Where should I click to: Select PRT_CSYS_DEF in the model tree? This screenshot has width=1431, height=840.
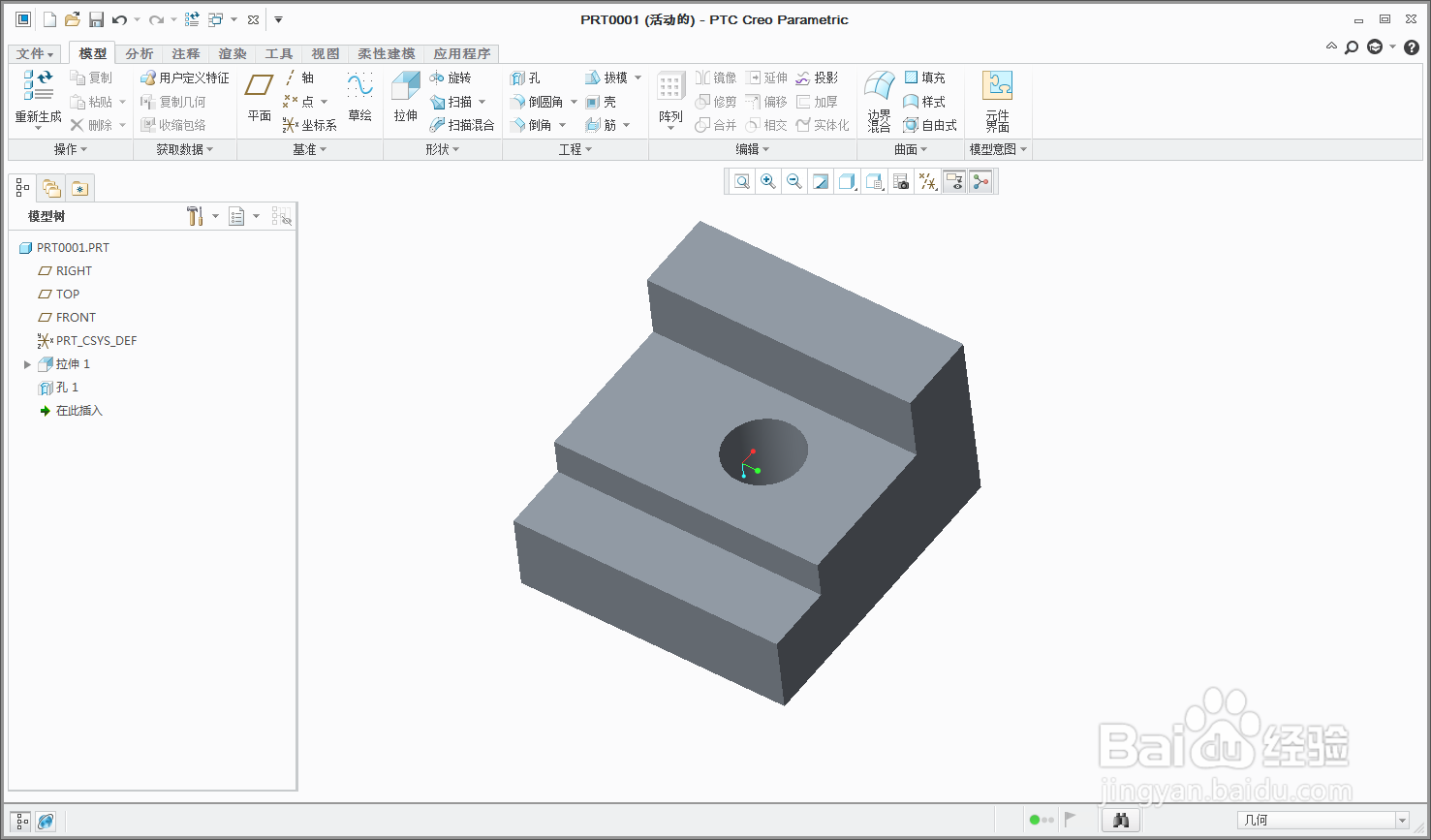87,341
